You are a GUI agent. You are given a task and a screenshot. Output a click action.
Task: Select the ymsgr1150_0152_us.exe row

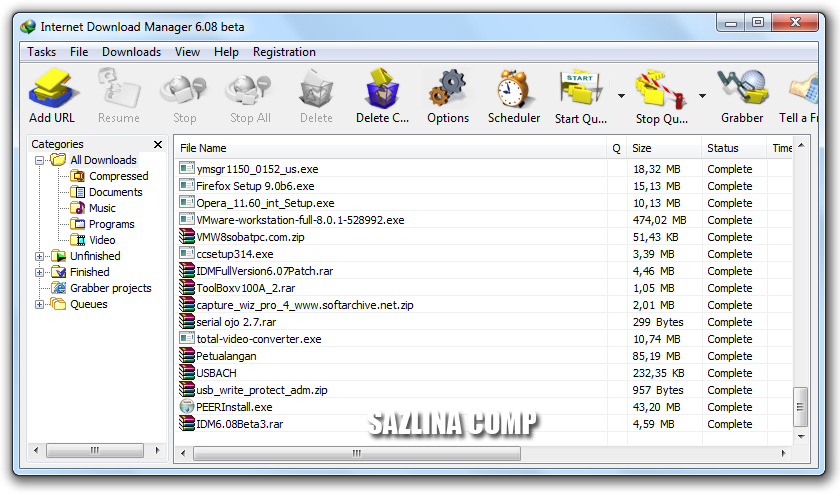tap(485, 169)
